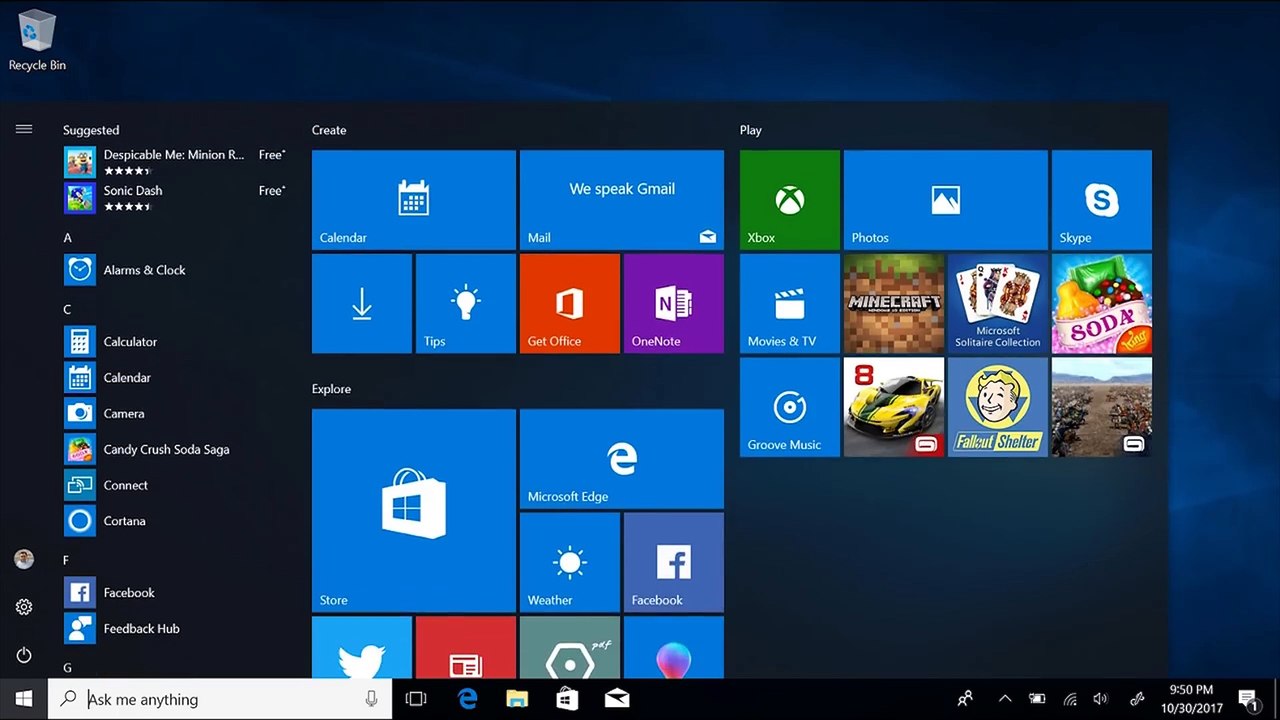Open File Explorer from the taskbar

point(517,699)
